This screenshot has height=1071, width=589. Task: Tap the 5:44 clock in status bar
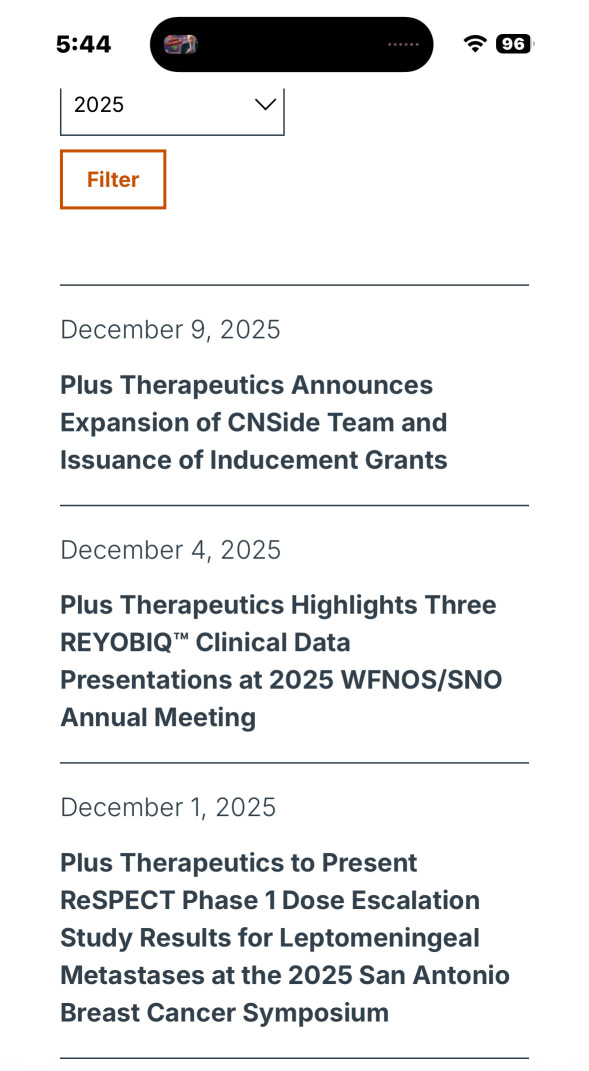(83, 44)
